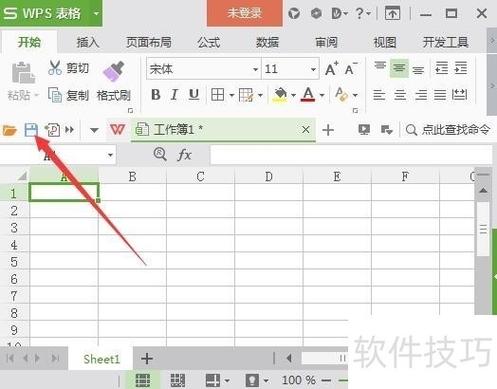The width and height of the screenshot is (497, 389).
Task: Click the 未登录 login button
Action: [245, 13]
